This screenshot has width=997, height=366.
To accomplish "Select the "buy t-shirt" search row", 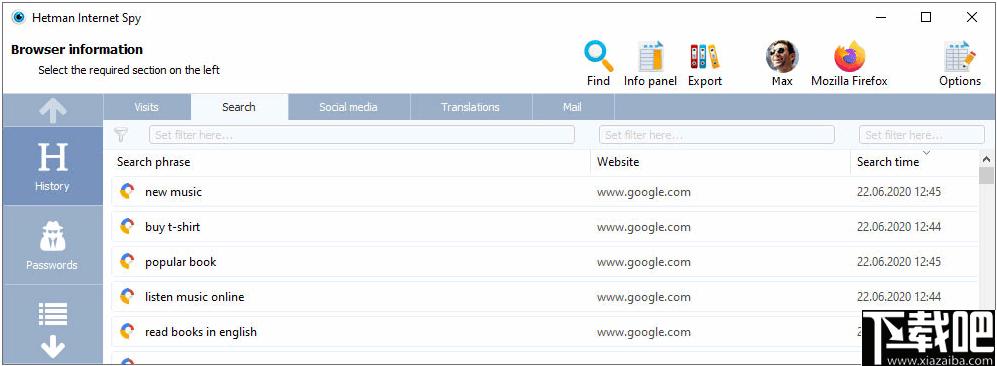I will pos(545,227).
